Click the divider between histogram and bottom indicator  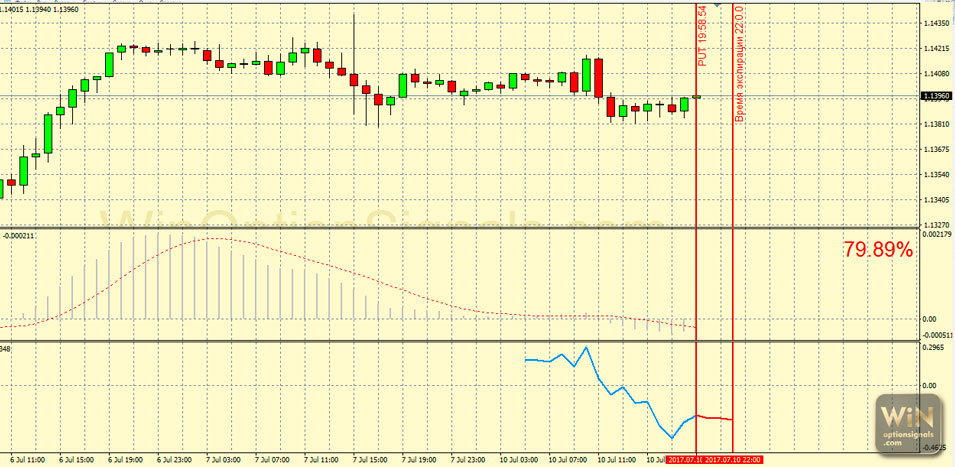pyautogui.click(x=460, y=342)
